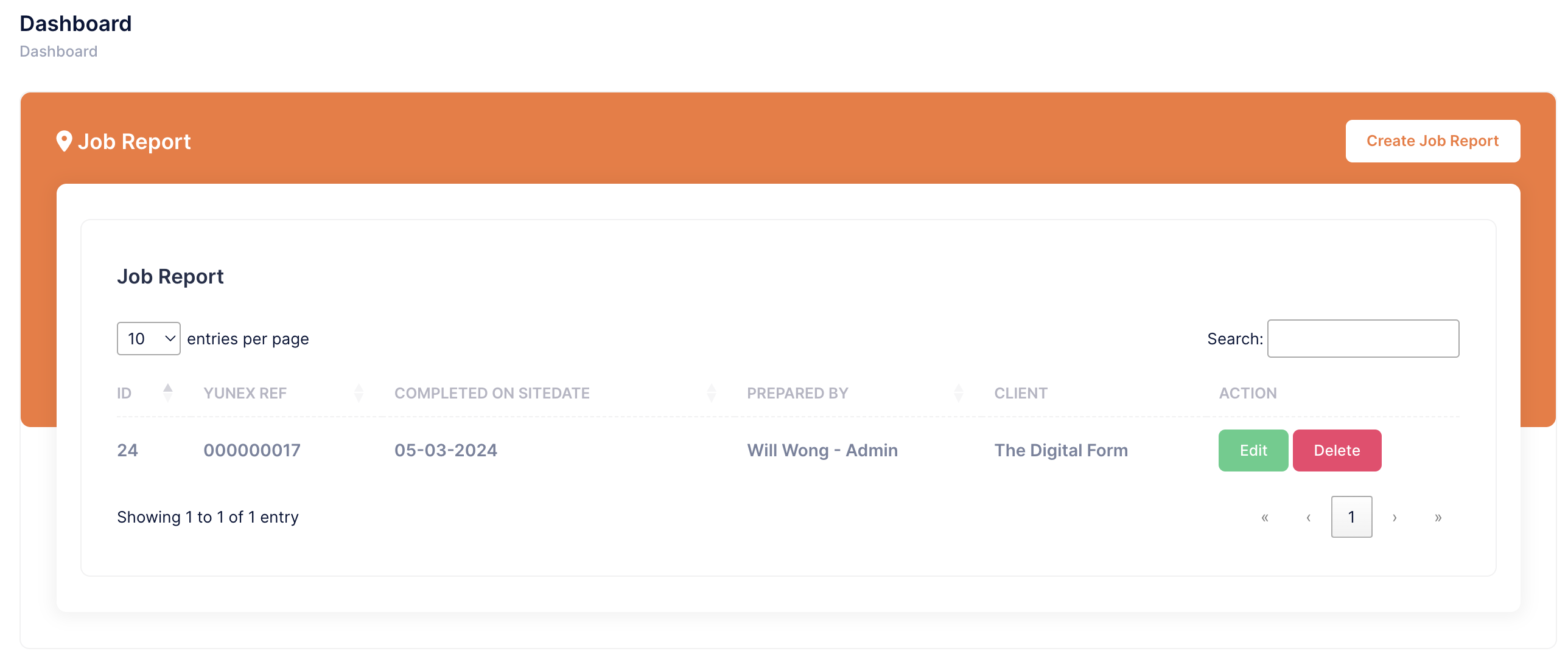Go to the first page of results
Viewport: 1568px width, 668px height.
point(1265,518)
